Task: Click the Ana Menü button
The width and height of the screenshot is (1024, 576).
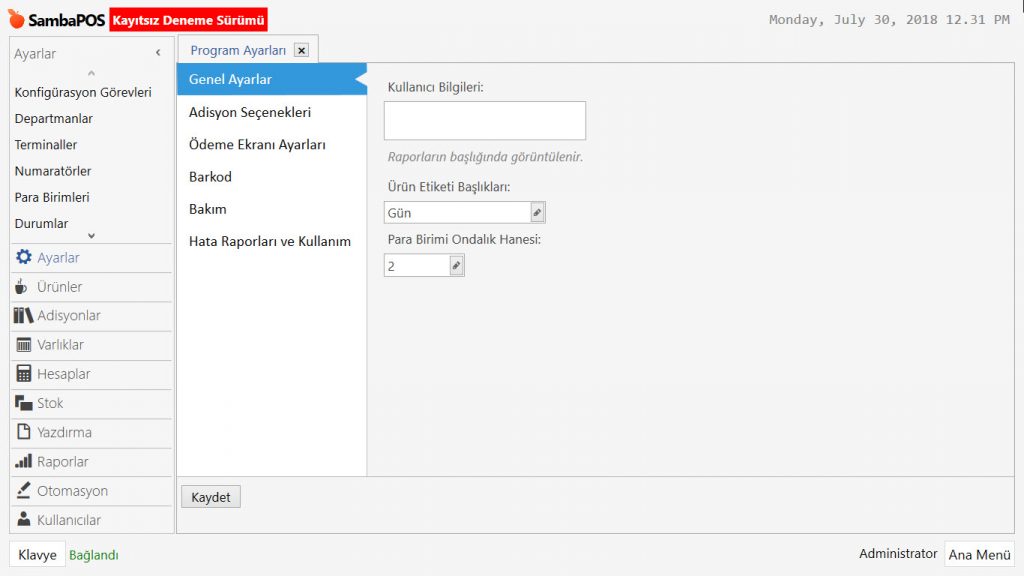Action: point(979,555)
